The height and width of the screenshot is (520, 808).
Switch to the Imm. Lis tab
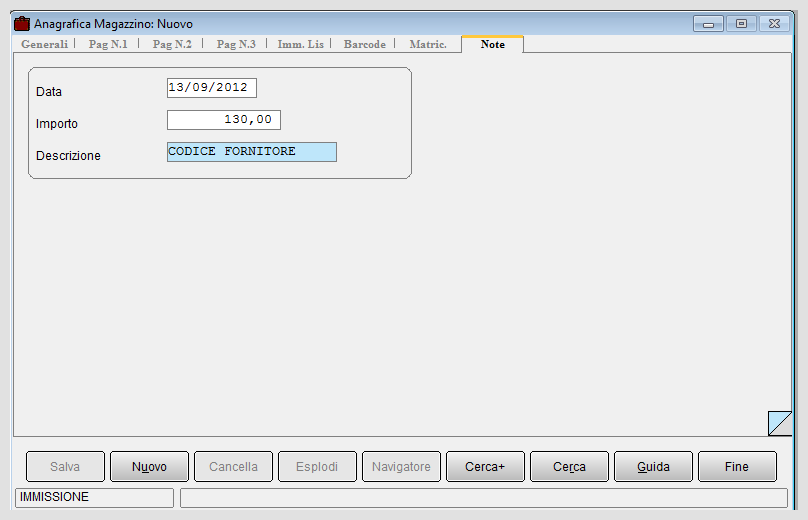click(x=300, y=44)
